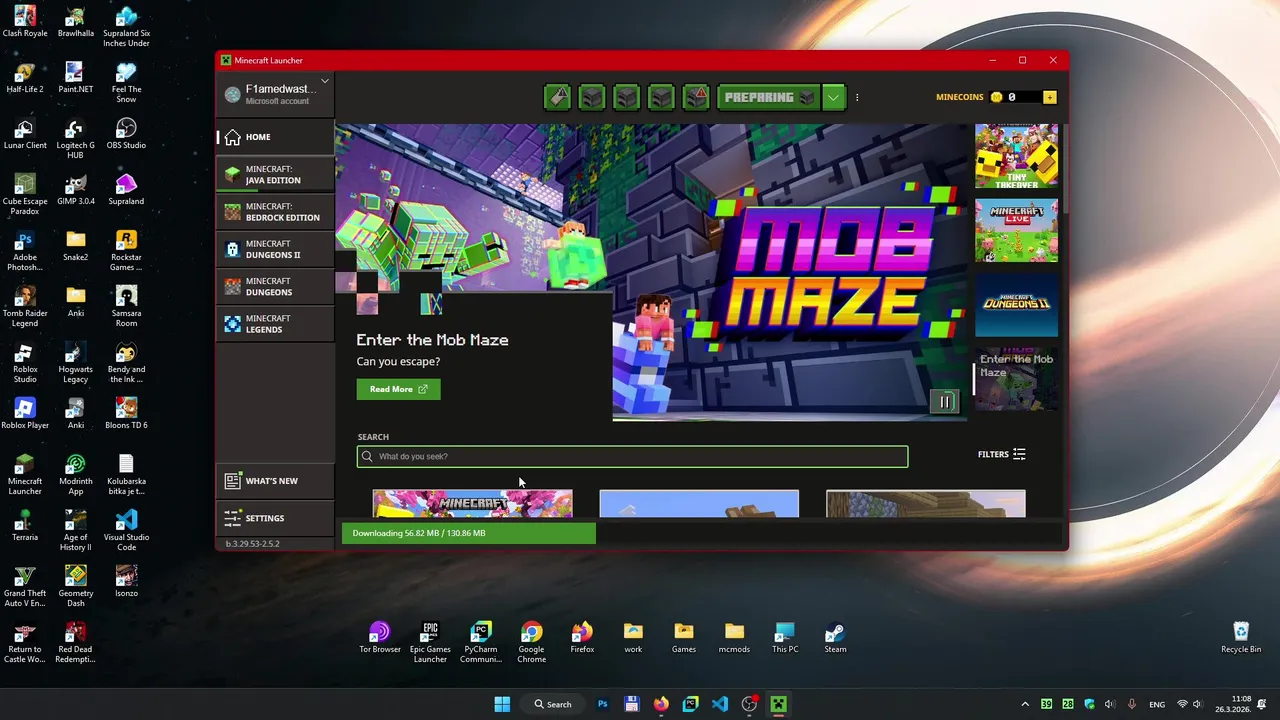
Task: Open Roblox Studio desktop icon
Action: (x=25, y=362)
